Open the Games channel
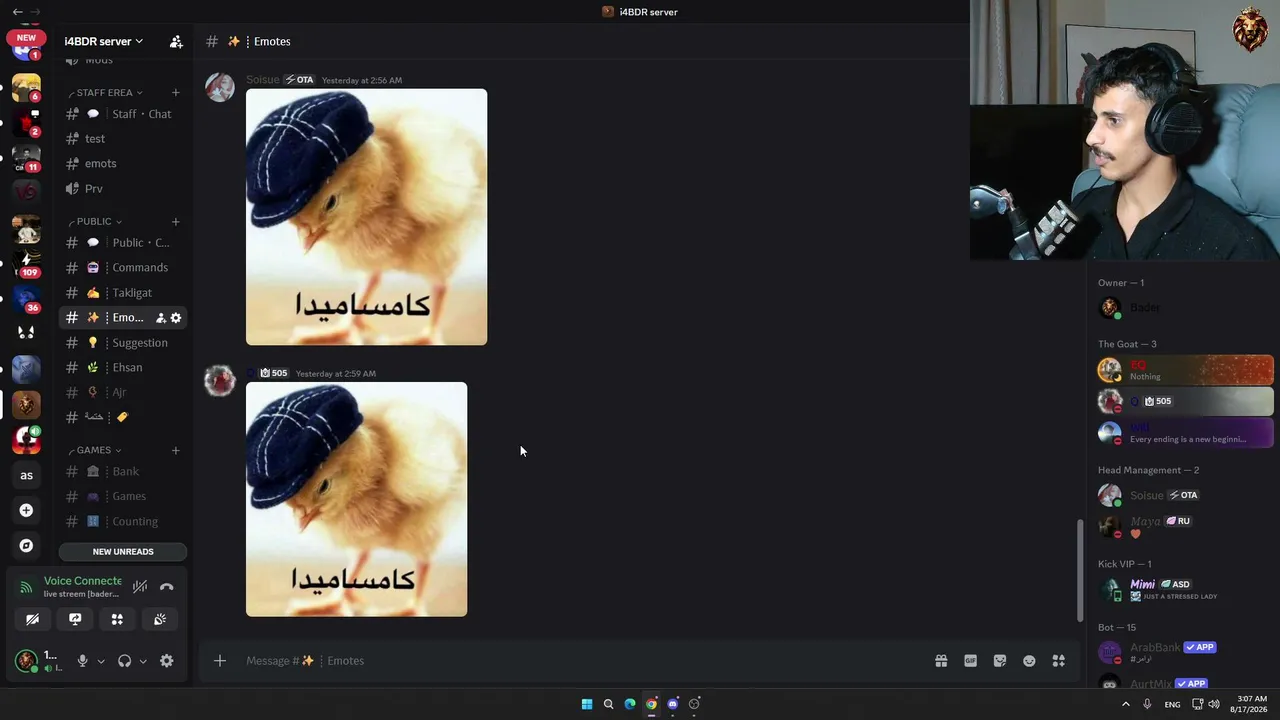Image resolution: width=1280 pixels, height=720 pixels. coord(123,497)
